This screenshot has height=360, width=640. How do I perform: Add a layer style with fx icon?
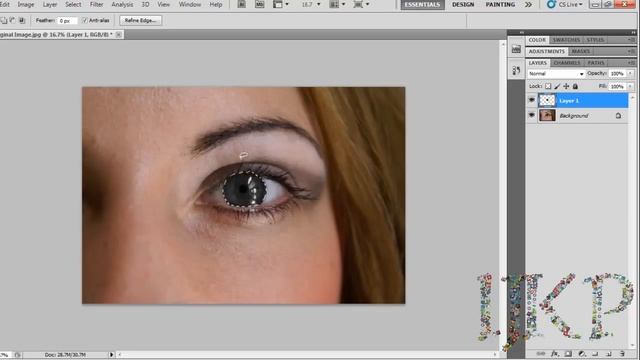(555, 353)
